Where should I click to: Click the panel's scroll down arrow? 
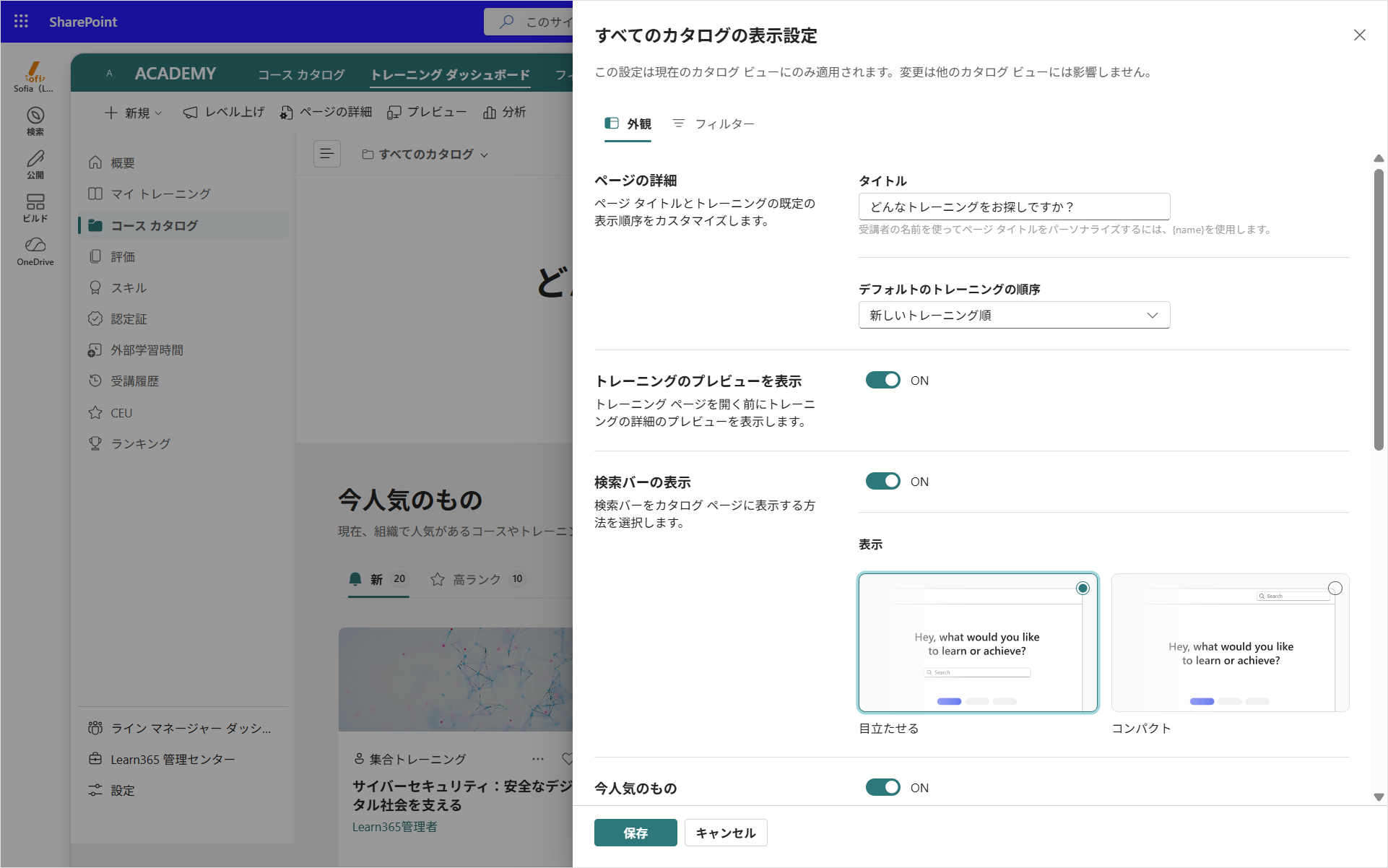click(x=1379, y=797)
